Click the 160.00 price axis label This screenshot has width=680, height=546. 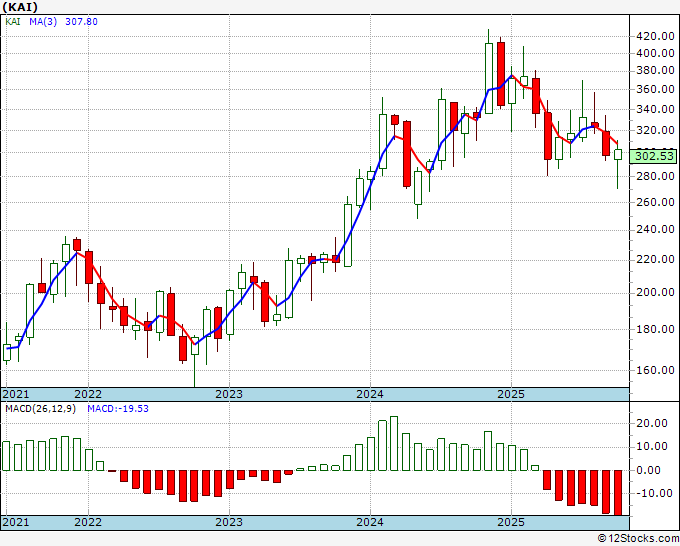pos(655,370)
